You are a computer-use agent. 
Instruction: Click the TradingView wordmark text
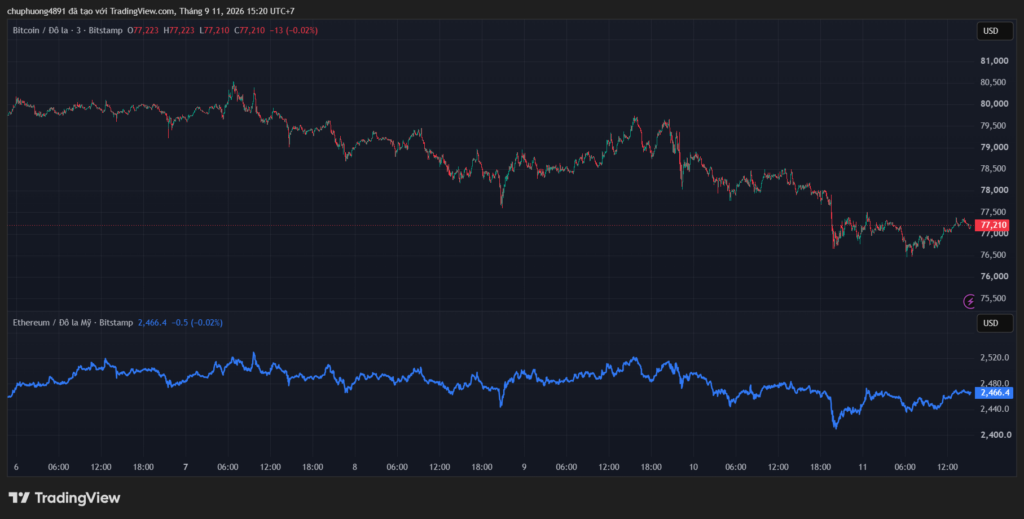click(77, 498)
